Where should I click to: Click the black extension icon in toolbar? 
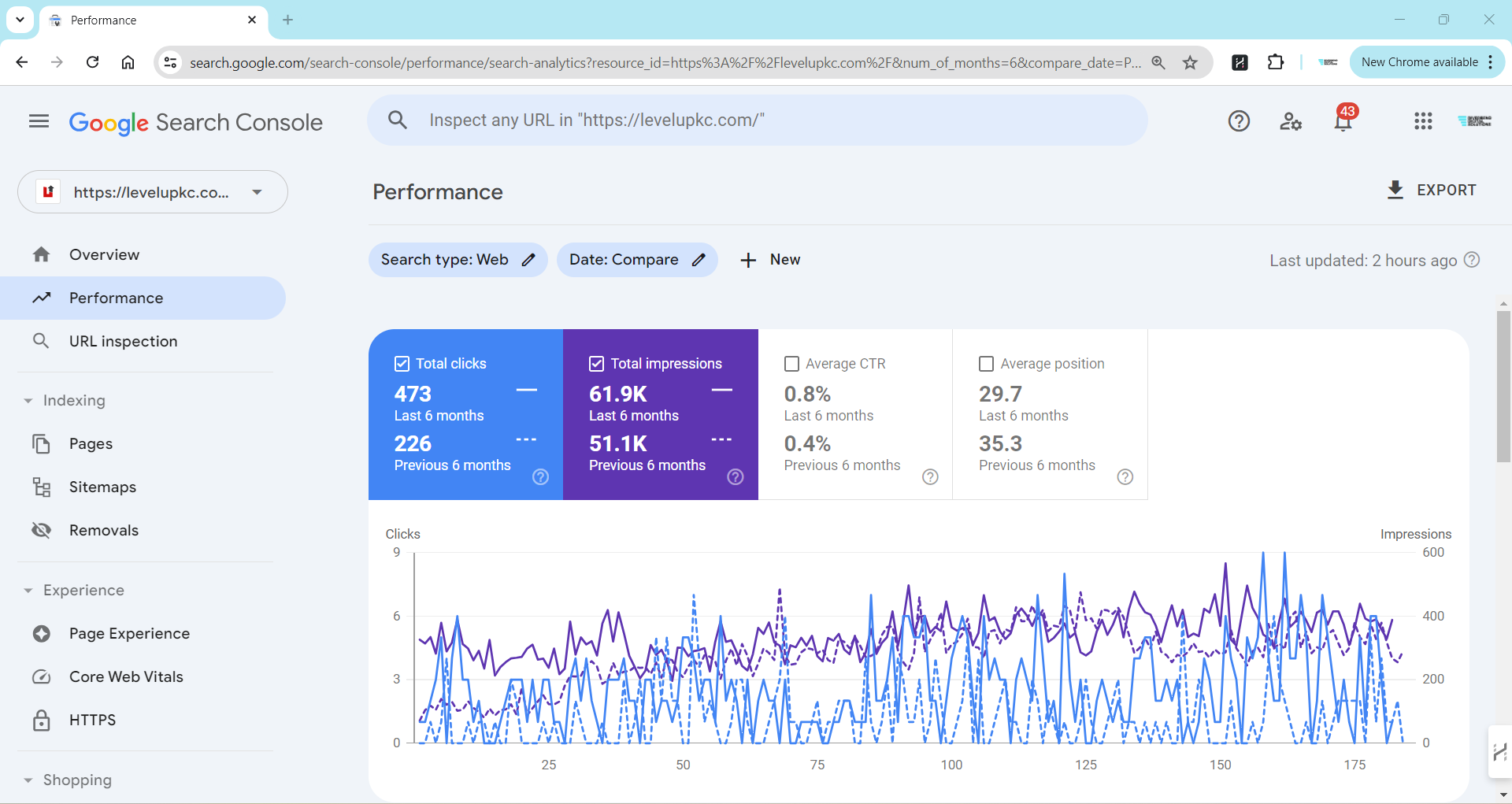tap(1240, 62)
